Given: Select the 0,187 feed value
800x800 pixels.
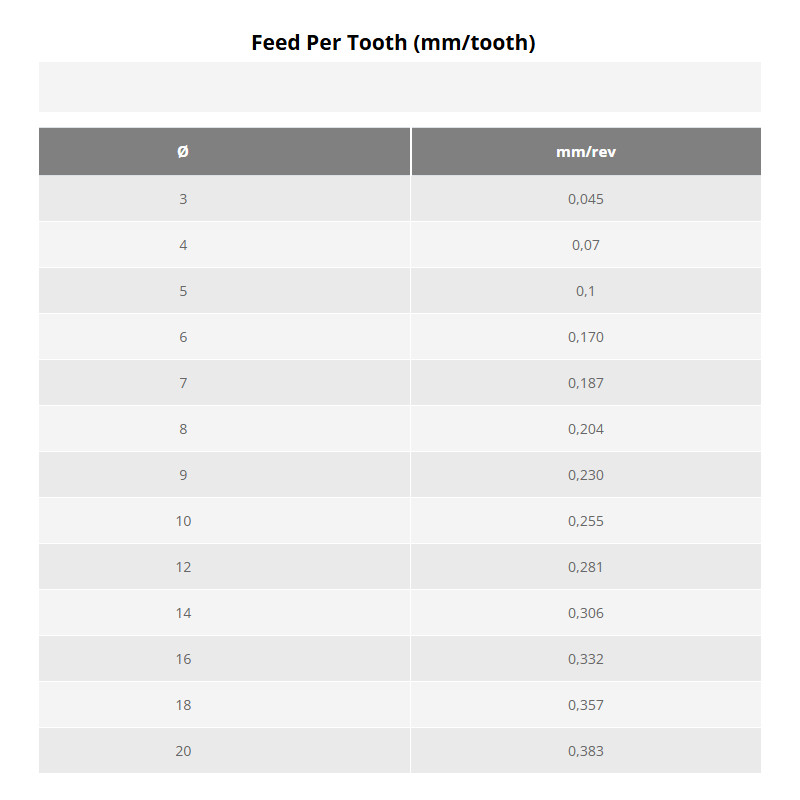Looking at the screenshot, I should (586, 383).
